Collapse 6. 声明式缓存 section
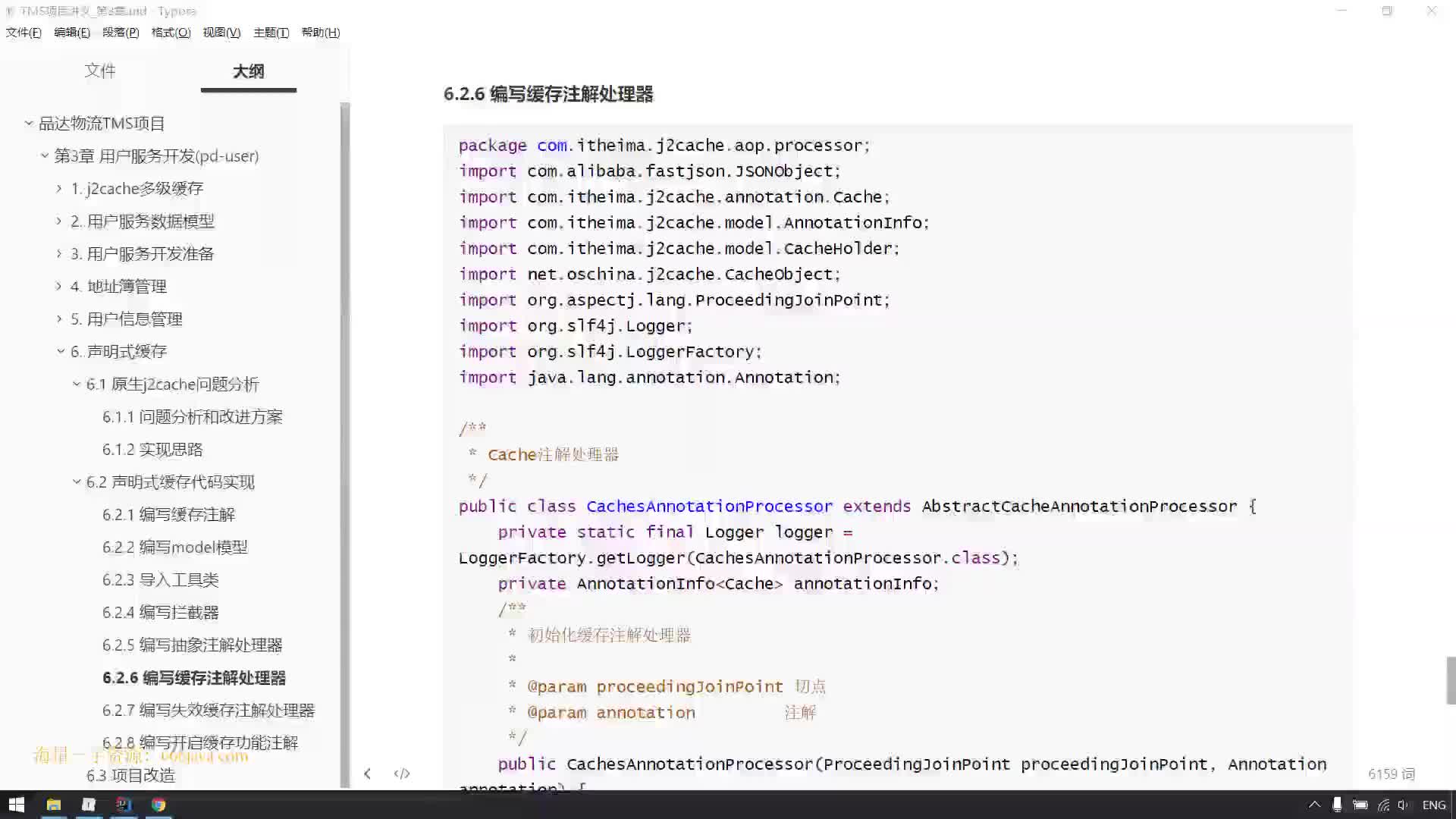 point(61,351)
